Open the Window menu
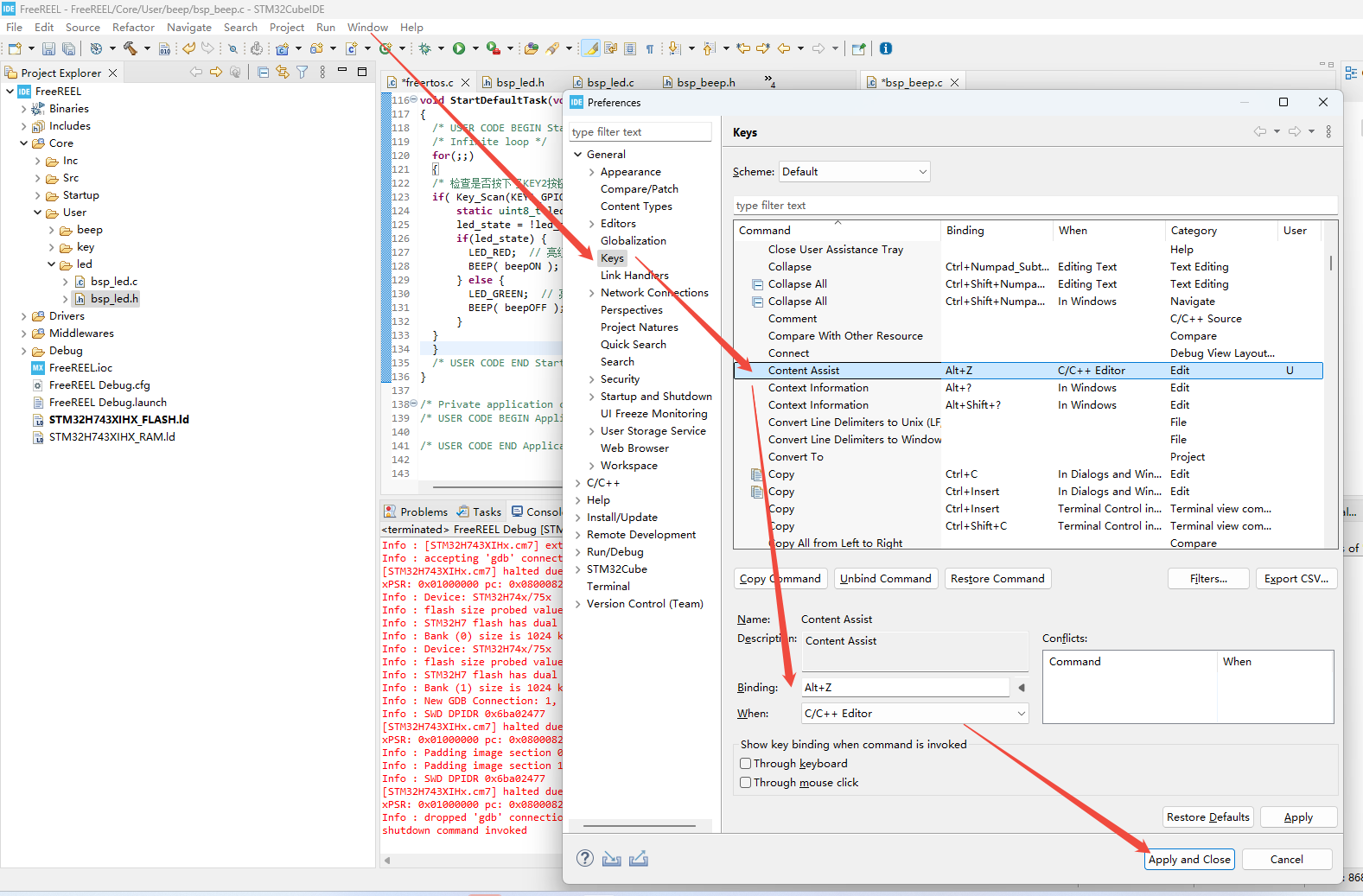Viewport: 1363px width, 896px height. tap(367, 28)
